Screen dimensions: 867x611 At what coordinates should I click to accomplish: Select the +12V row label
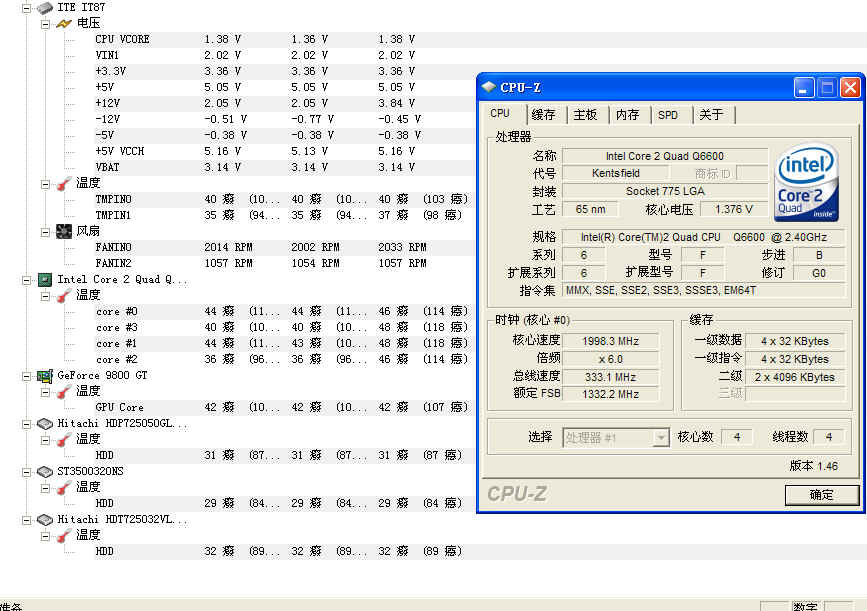108,103
